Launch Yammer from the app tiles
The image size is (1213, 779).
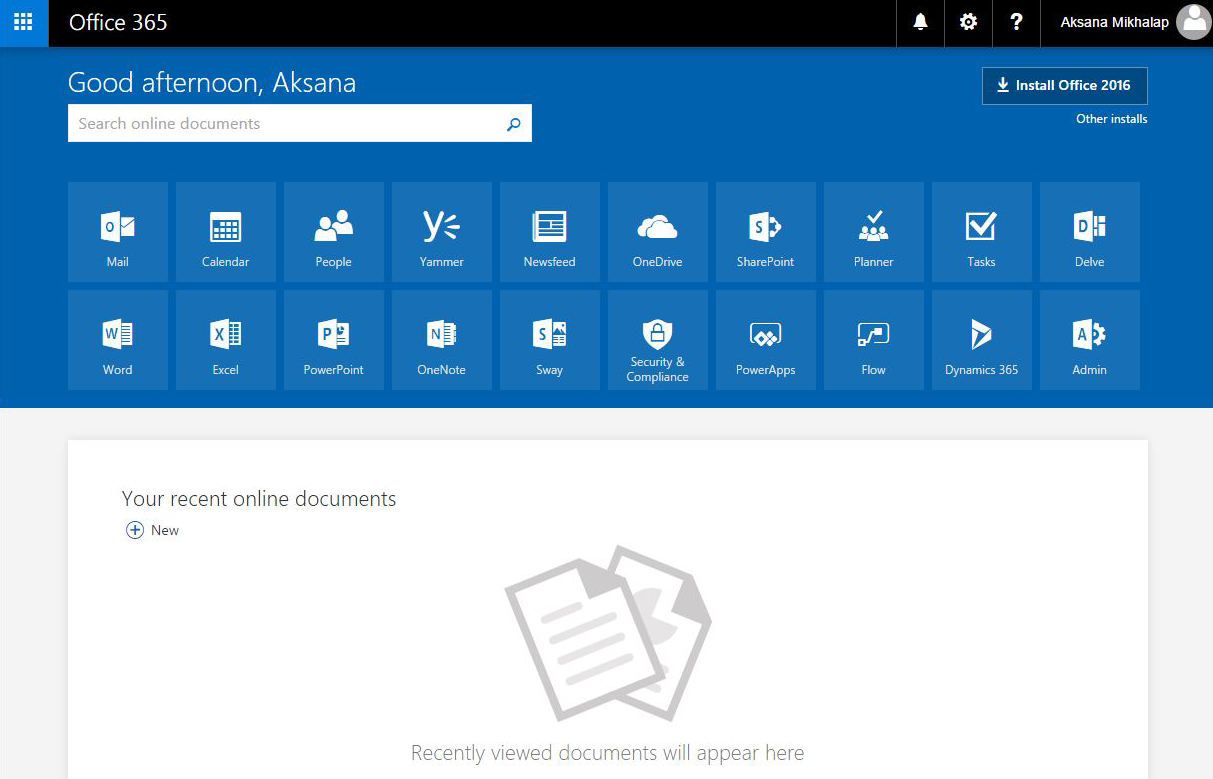[x=442, y=232]
